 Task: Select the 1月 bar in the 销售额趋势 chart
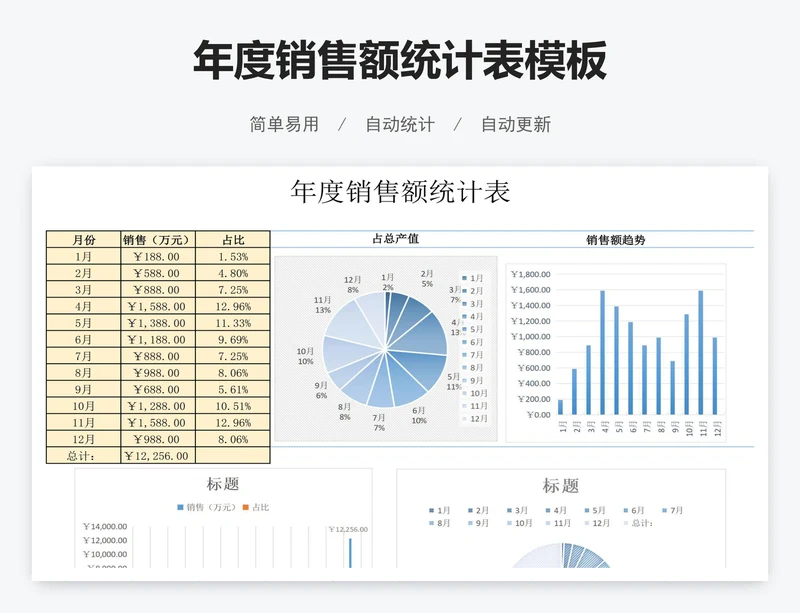(561, 407)
